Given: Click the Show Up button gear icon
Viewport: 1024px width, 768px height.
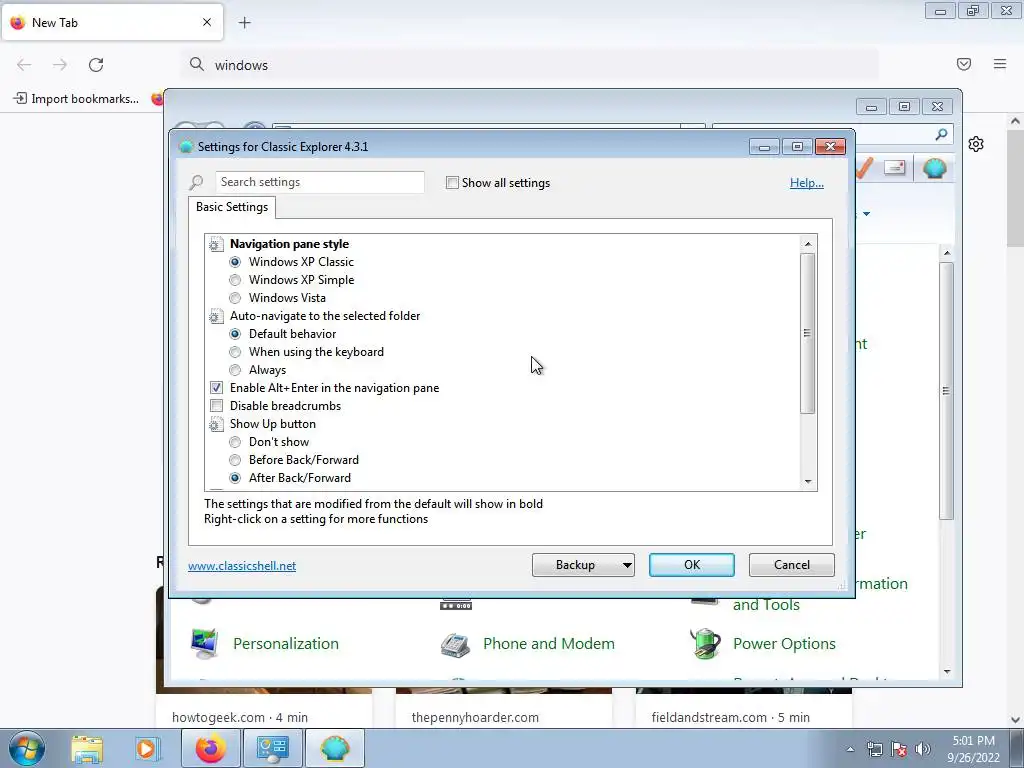Looking at the screenshot, I should point(216,424).
